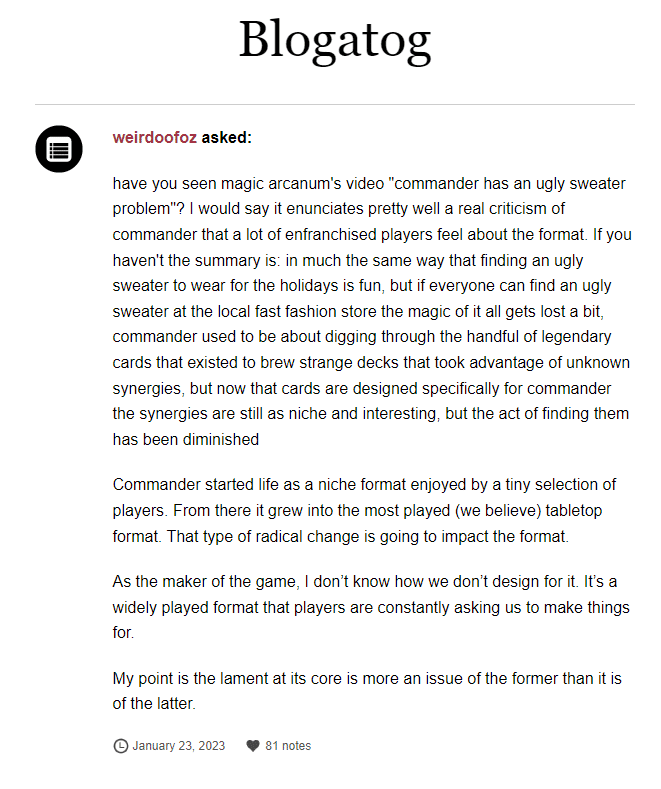This screenshot has height=789, width=661.
Task: View the 81 notes on this post
Action: pyautogui.click(x=288, y=745)
